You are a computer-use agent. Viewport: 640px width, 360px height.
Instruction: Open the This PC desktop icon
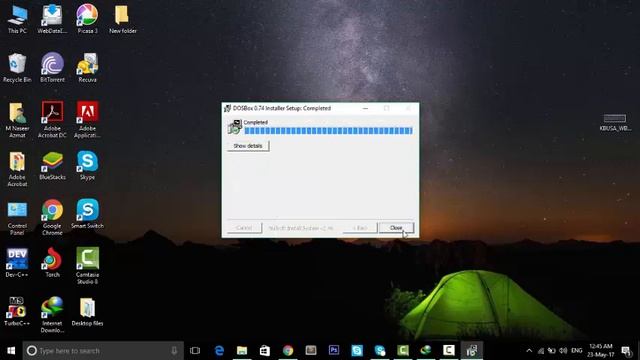tap(17, 19)
